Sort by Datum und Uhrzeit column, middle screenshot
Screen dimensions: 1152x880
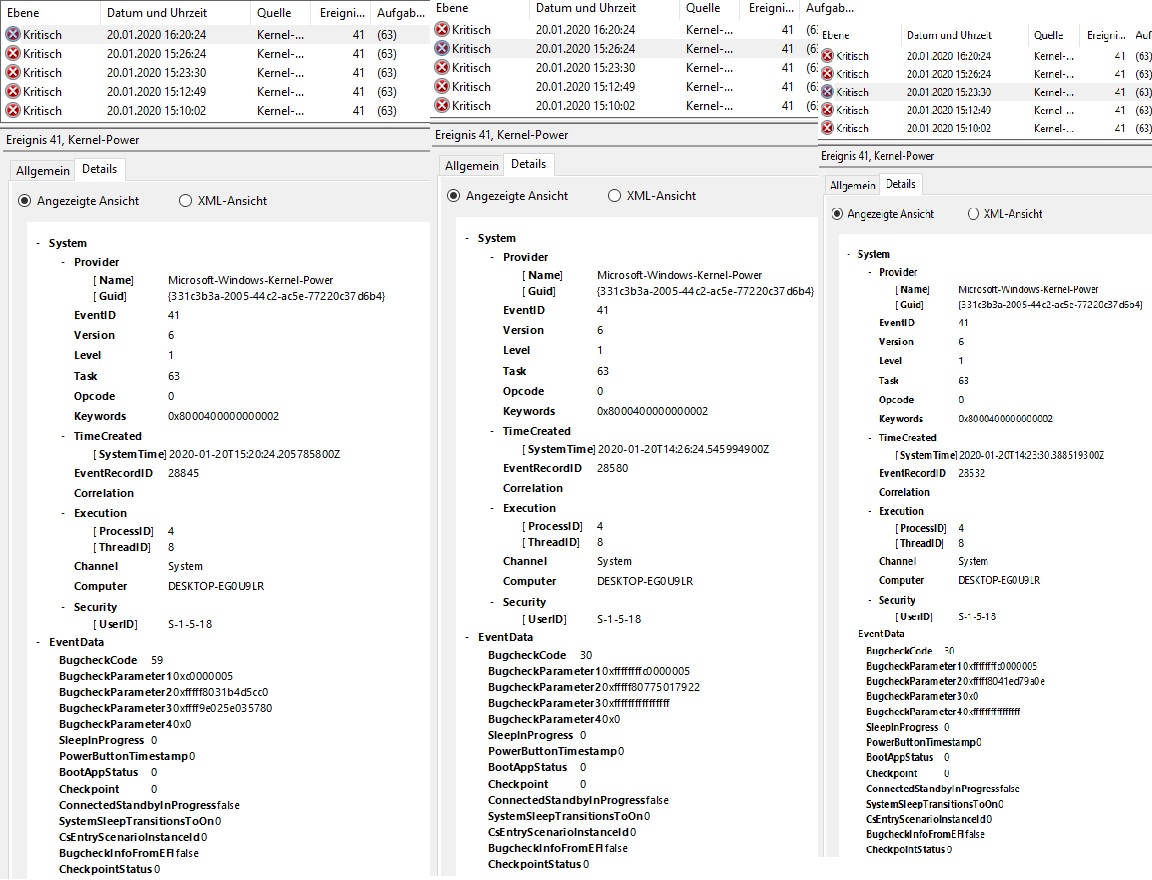point(604,7)
